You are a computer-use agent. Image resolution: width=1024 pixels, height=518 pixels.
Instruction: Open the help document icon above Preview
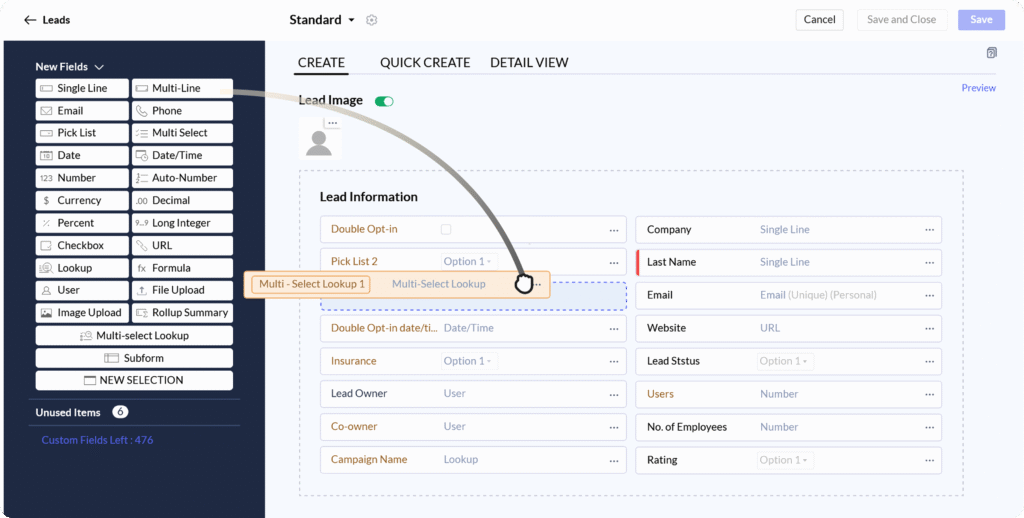click(x=991, y=53)
